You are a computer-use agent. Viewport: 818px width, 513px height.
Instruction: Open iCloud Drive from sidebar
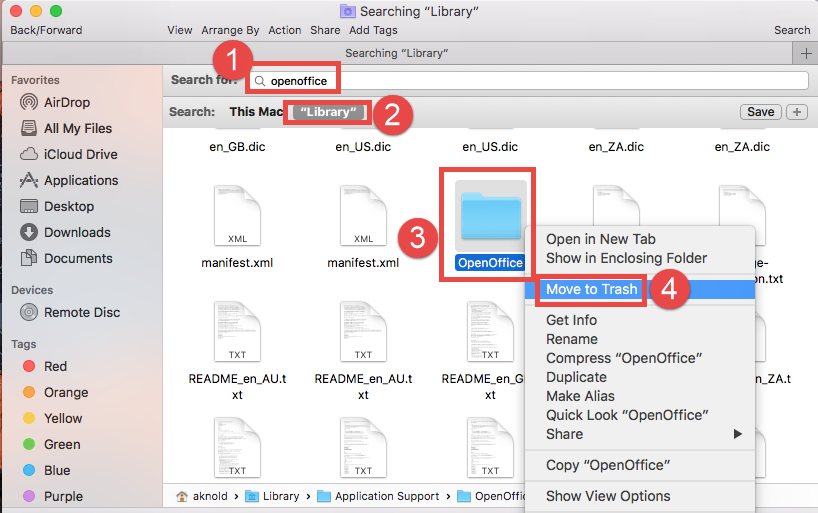(x=68, y=154)
